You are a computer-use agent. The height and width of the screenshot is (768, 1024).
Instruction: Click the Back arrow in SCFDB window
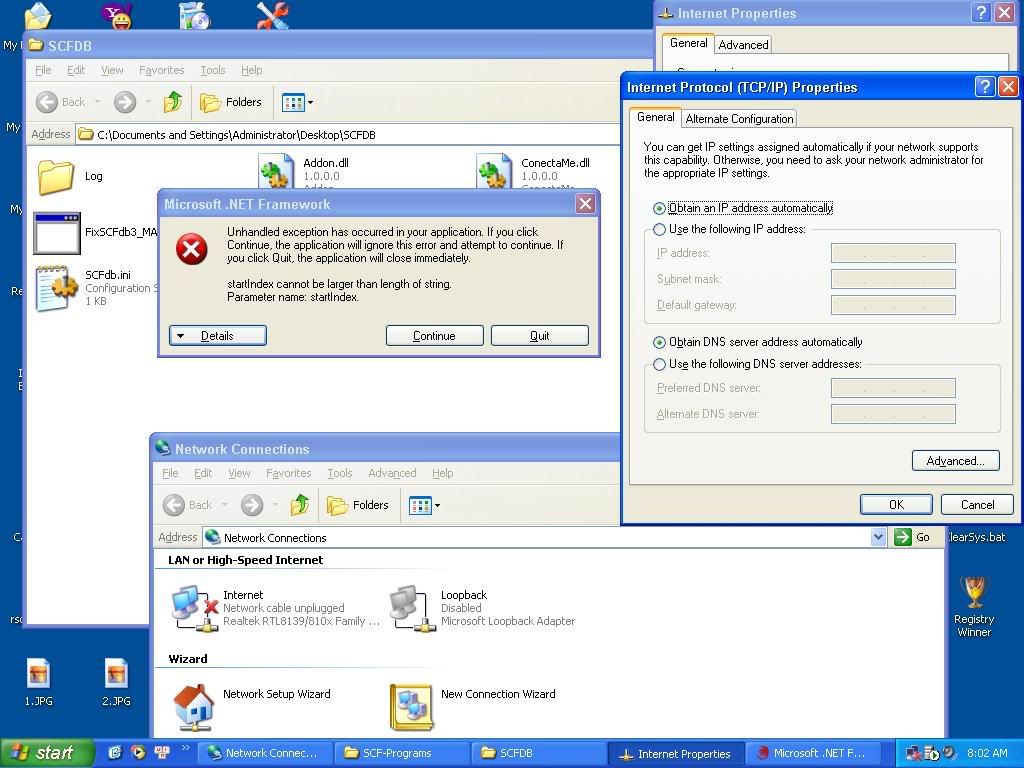point(47,102)
